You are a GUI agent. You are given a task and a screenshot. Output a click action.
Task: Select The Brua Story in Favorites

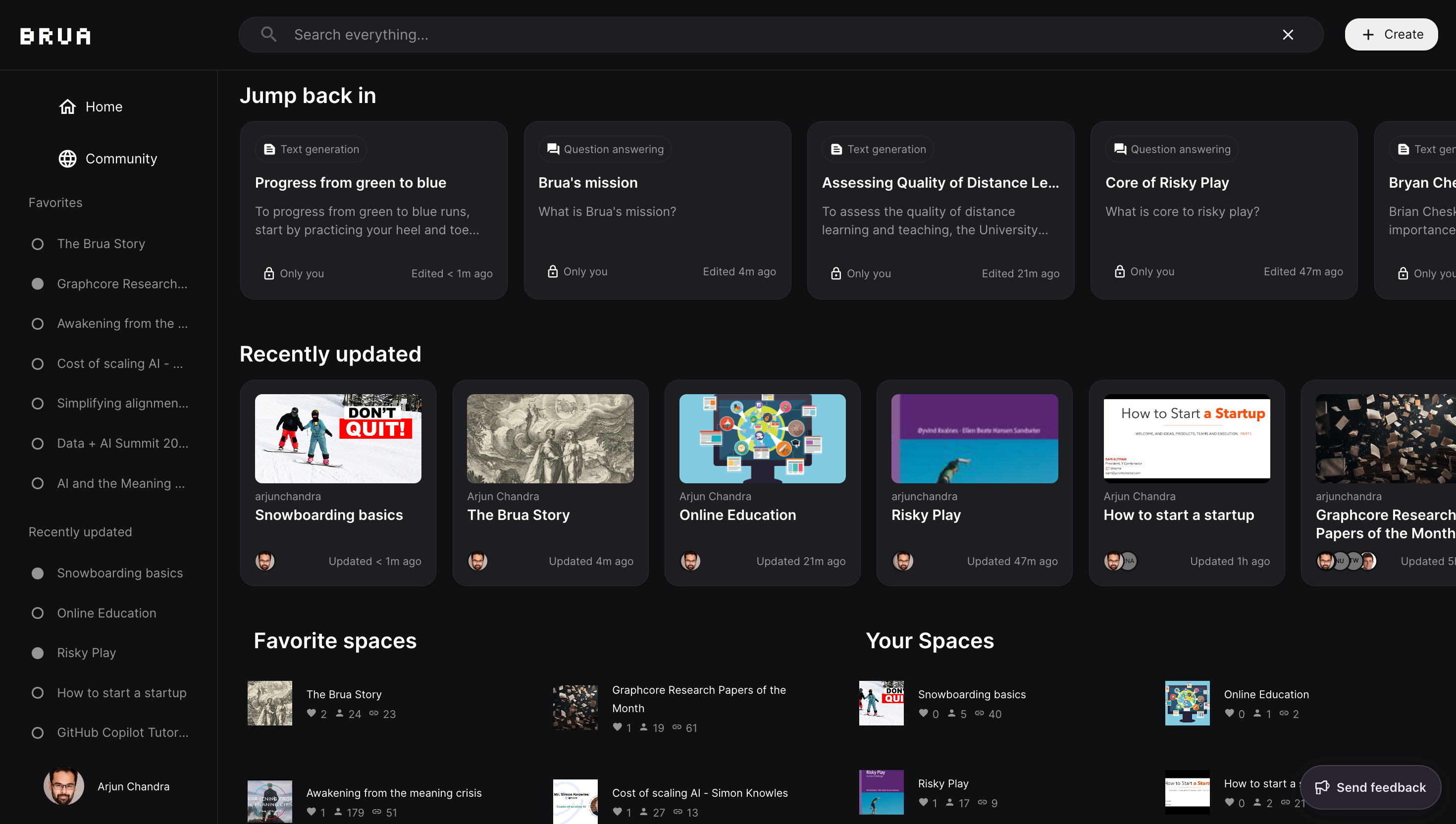pos(101,244)
